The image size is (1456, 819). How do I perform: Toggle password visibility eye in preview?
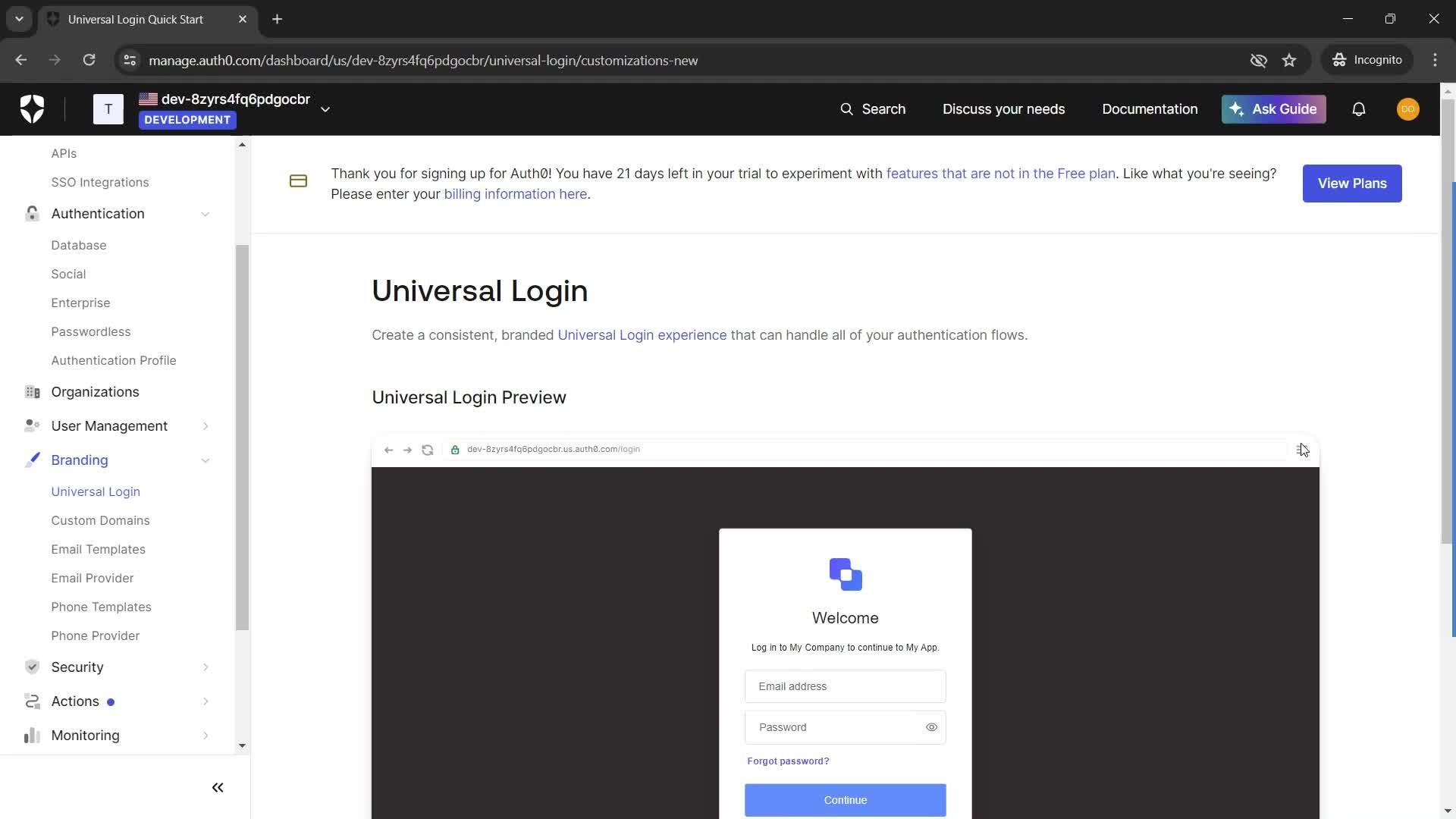coord(931,727)
